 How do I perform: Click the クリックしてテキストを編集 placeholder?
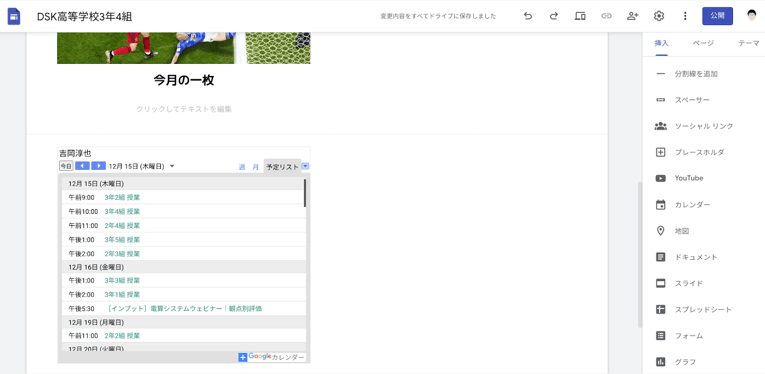[184, 109]
